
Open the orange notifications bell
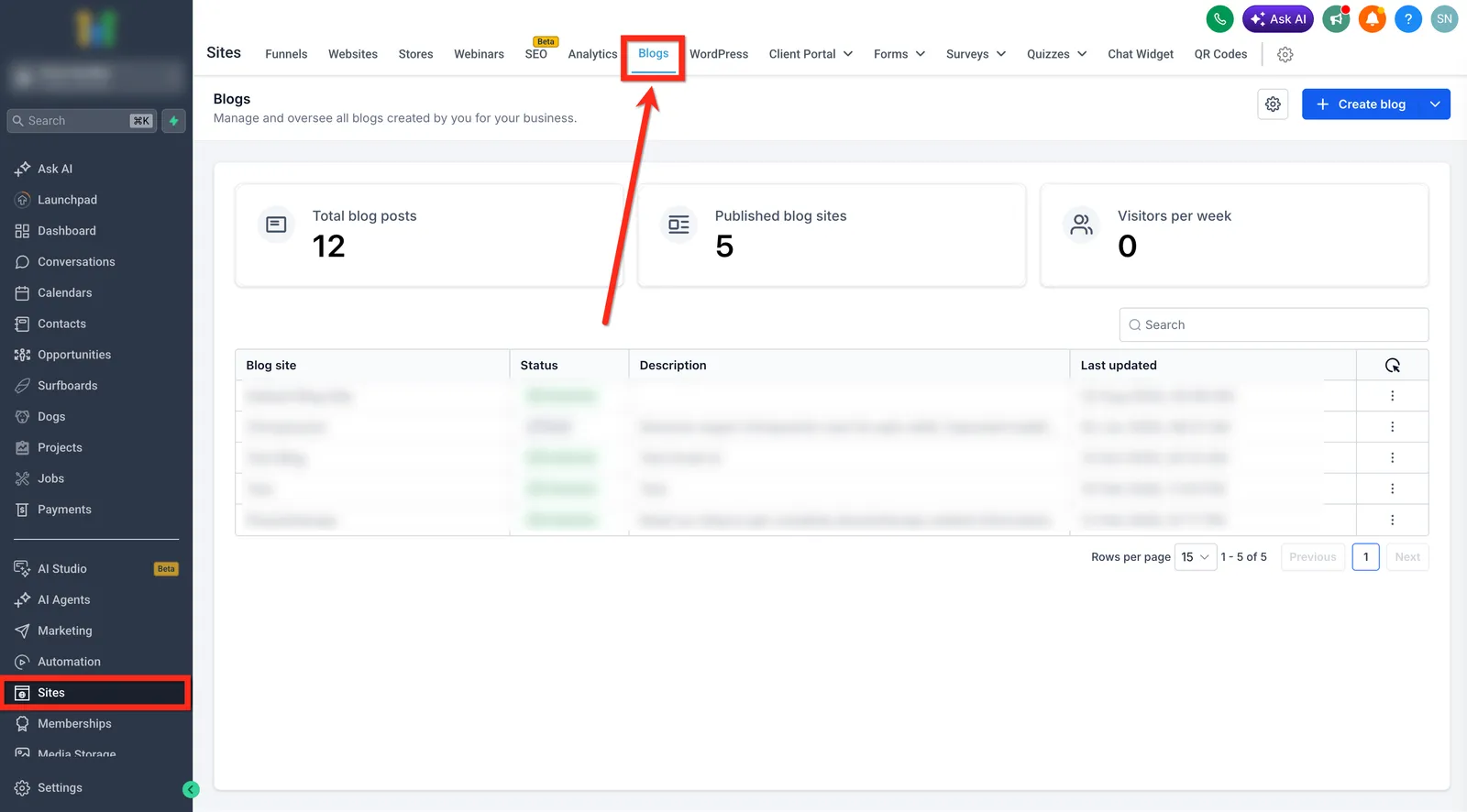(x=1373, y=18)
